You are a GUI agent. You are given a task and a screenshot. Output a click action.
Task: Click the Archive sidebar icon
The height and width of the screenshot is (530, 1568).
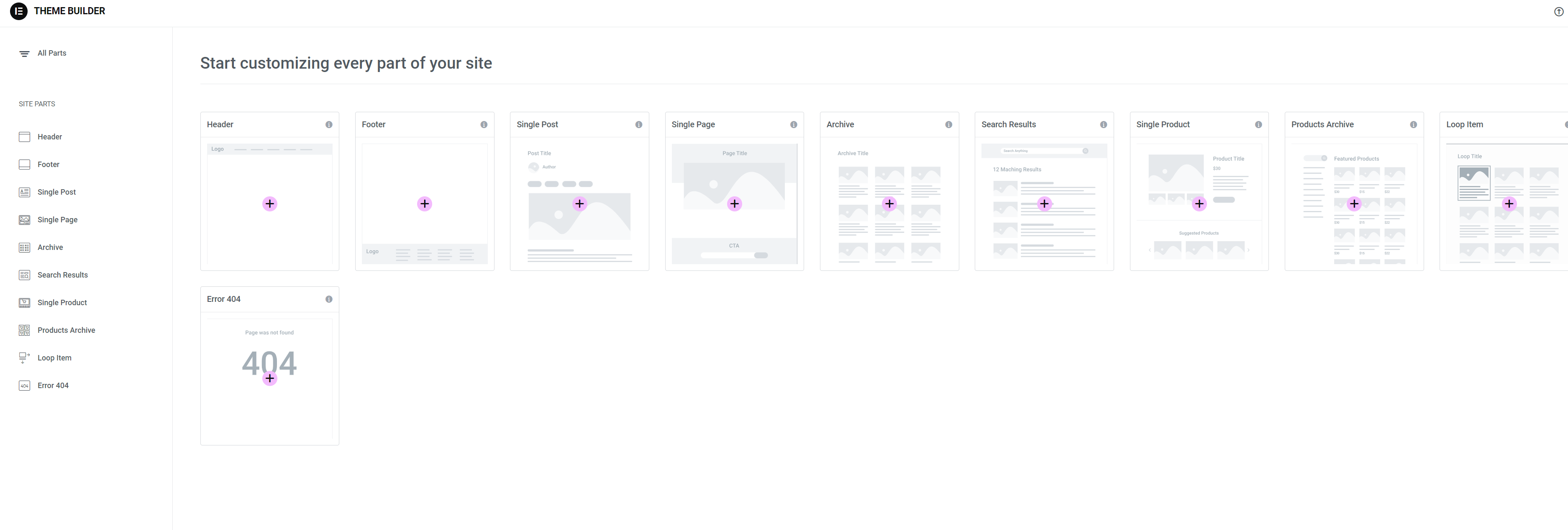click(24, 247)
